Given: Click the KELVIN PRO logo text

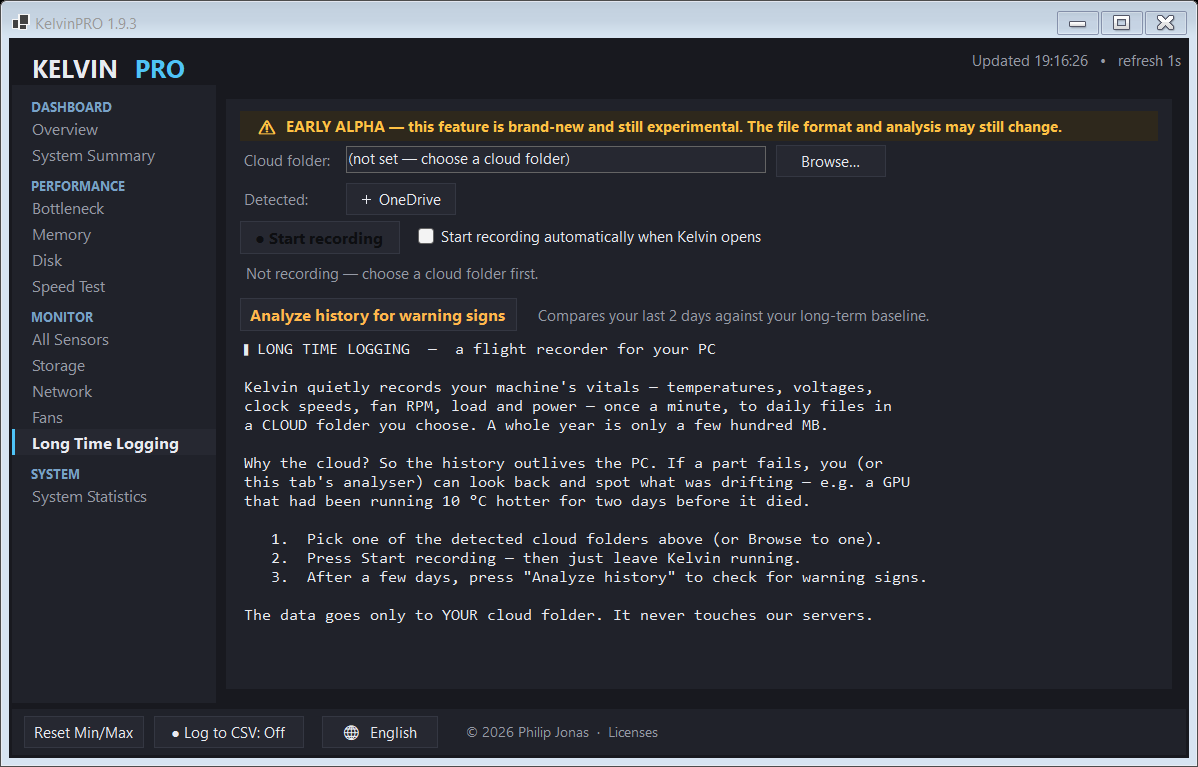Looking at the screenshot, I should click(108, 69).
